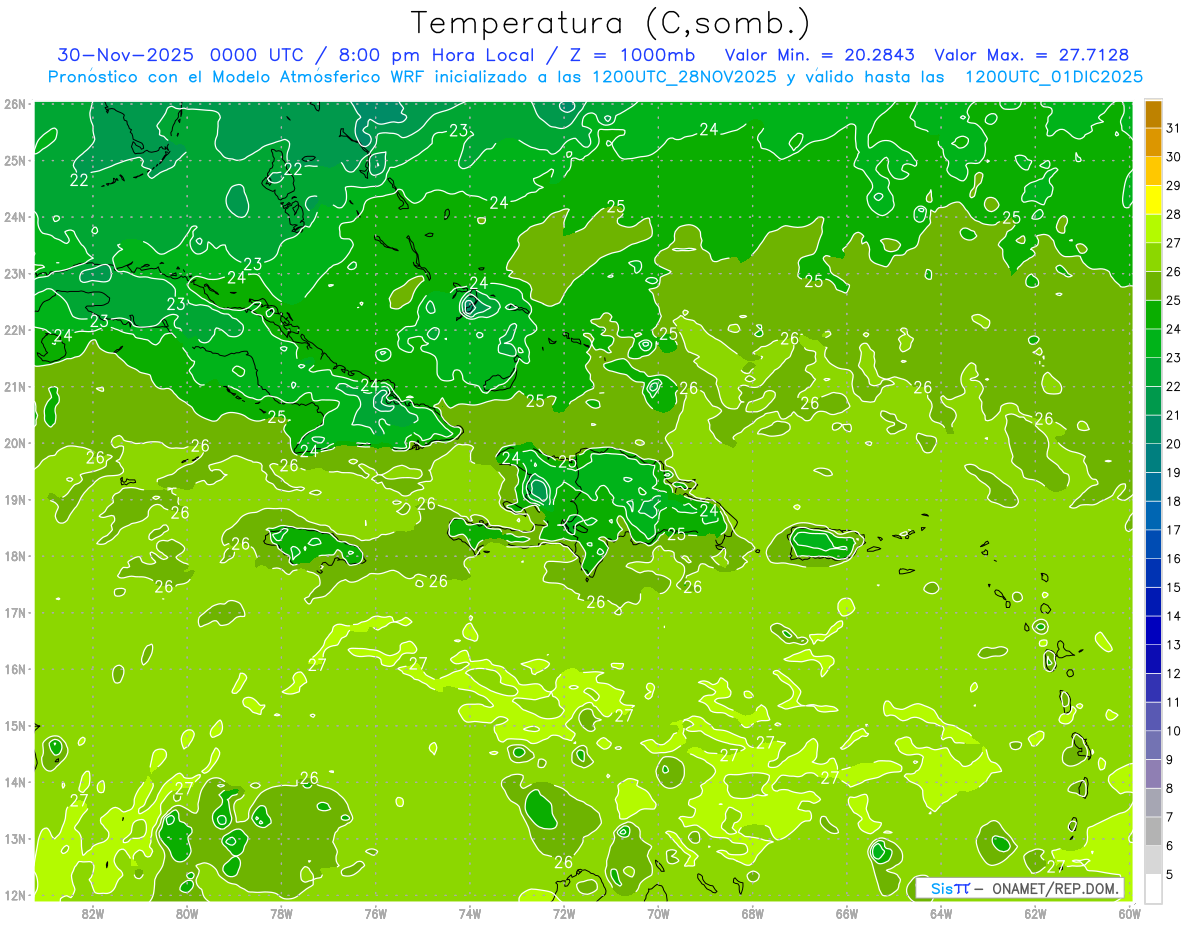This screenshot has height=927, width=1200.
Task: Pick the teal legend band between 19 and 20
Action: [x=1153, y=458]
